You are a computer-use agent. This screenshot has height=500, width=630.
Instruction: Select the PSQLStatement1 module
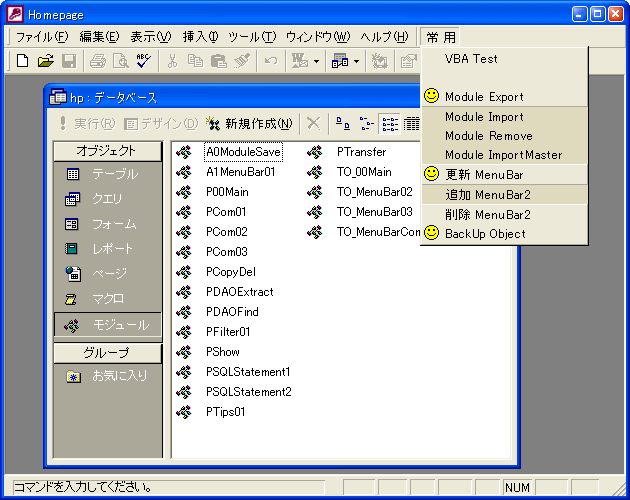[248, 372]
